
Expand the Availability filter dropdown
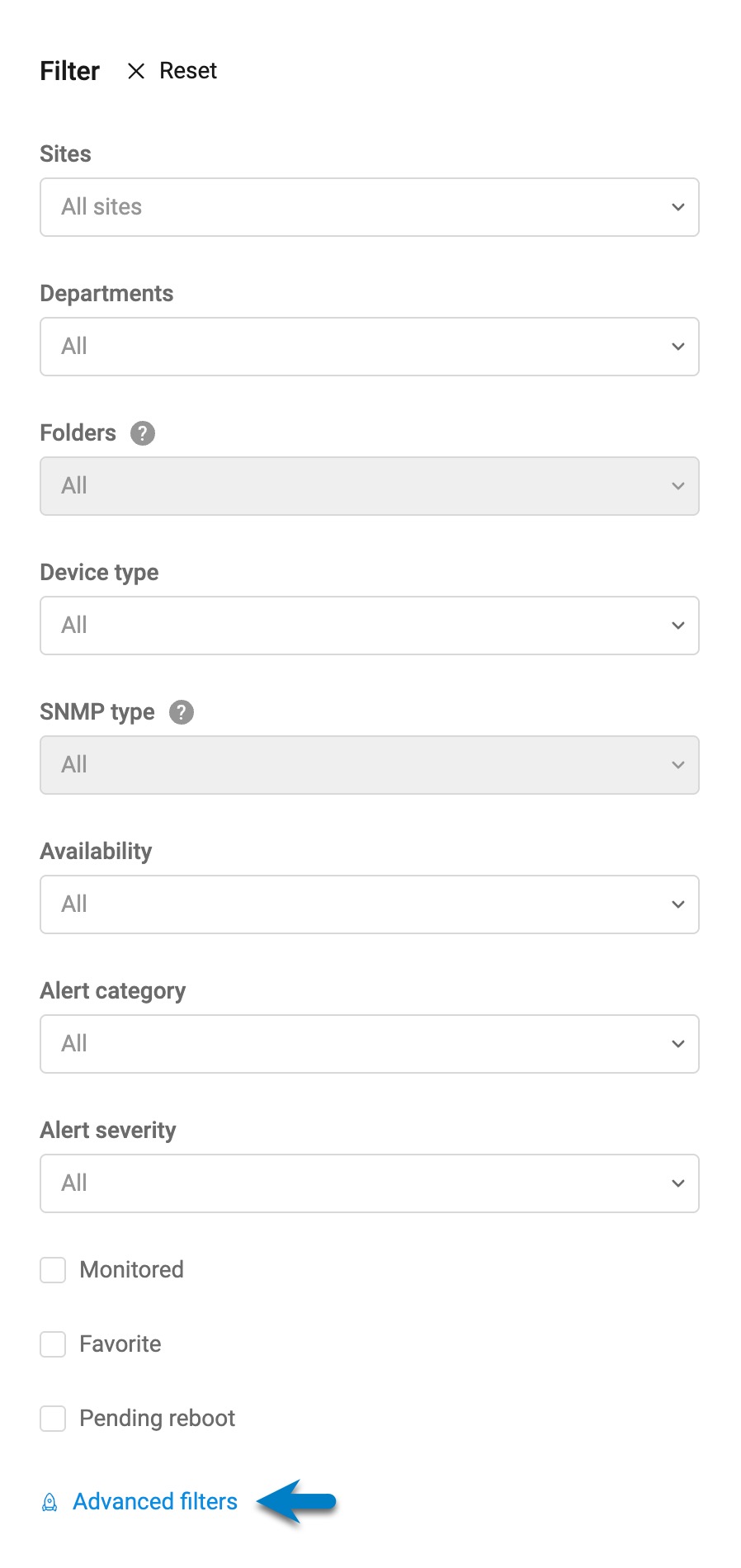[x=369, y=904]
